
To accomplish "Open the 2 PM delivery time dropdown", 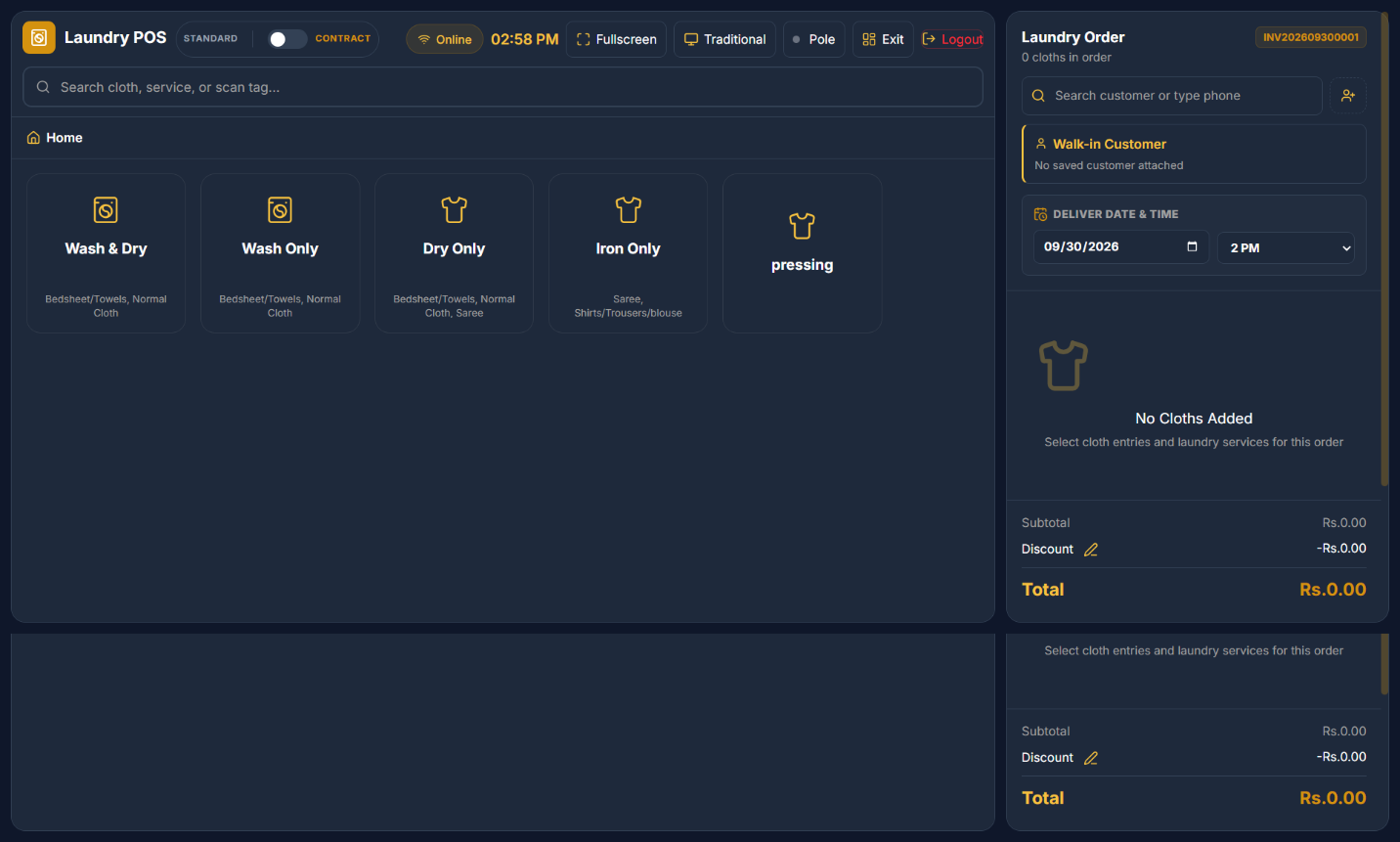I will (x=1287, y=248).
